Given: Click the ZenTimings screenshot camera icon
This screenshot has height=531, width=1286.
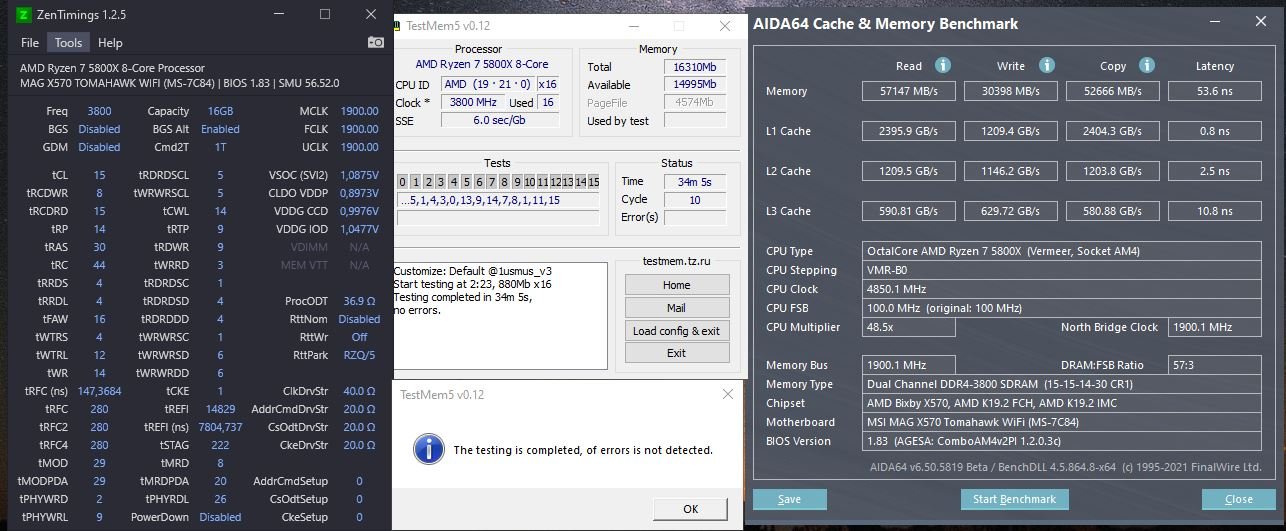Looking at the screenshot, I should click(x=376, y=42).
